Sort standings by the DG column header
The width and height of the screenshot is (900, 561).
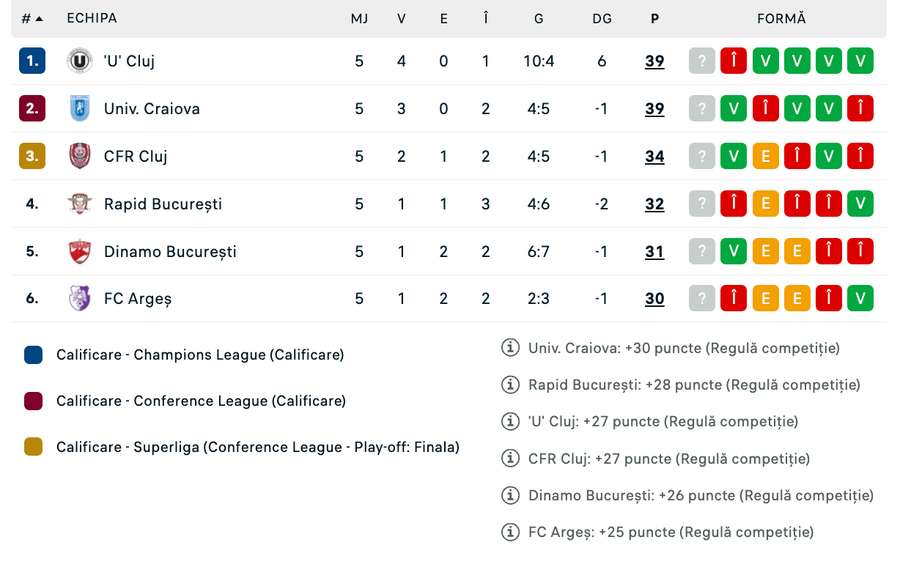coord(601,19)
